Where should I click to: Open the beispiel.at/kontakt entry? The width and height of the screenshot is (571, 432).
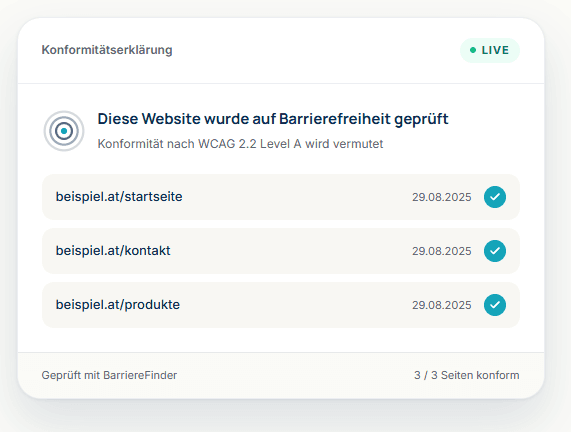[x=281, y=251]
